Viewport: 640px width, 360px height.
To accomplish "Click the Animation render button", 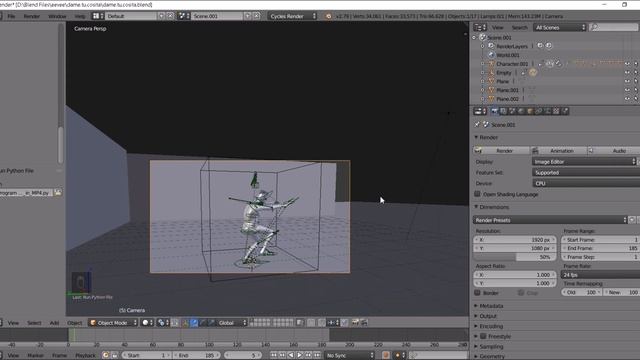I will 558,151.
